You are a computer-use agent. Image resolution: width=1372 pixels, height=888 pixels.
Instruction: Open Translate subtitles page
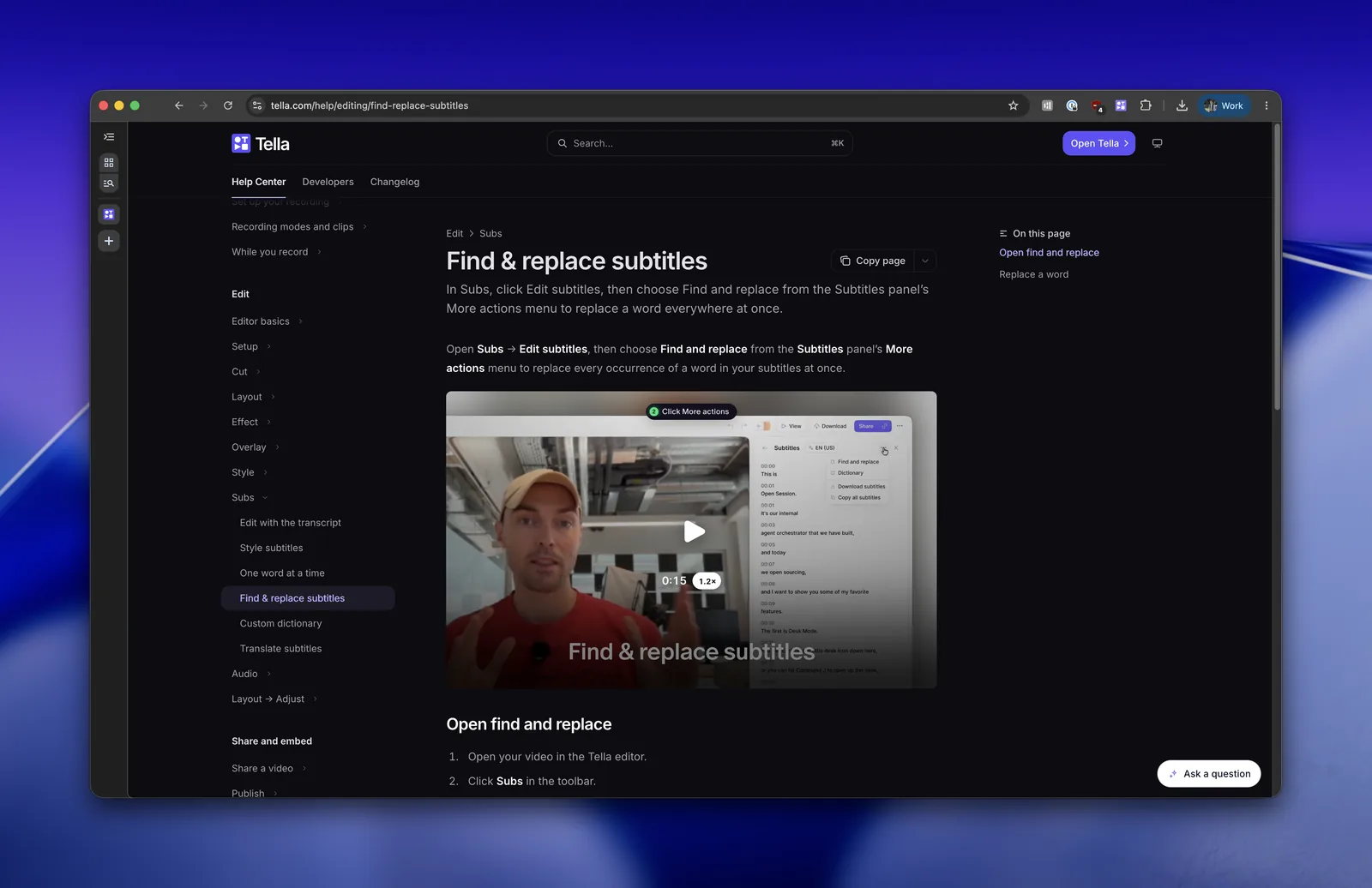[x=280, y=649]
